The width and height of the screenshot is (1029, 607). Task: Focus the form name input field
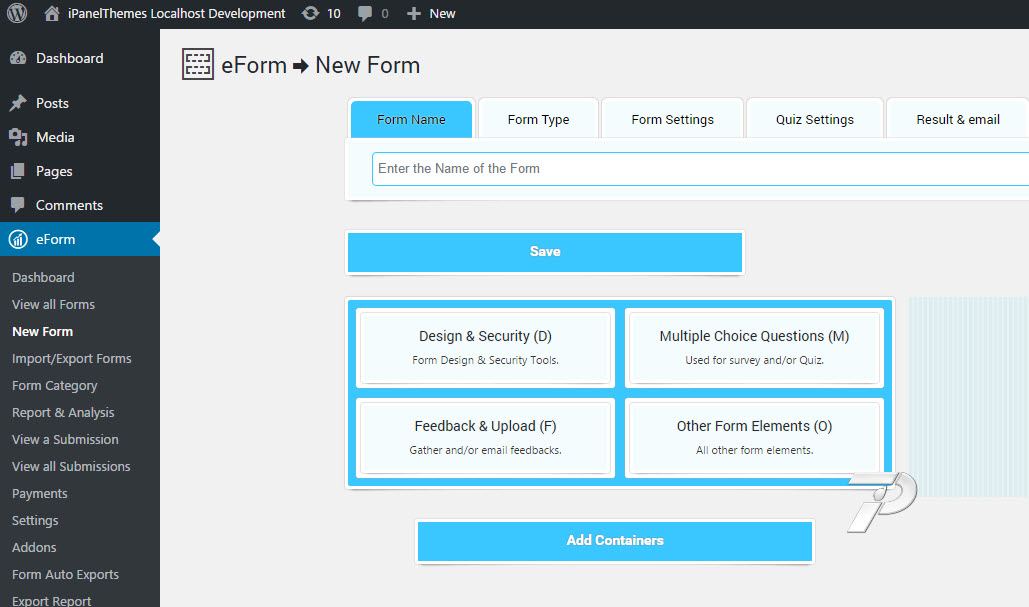(x=700, y=169)
